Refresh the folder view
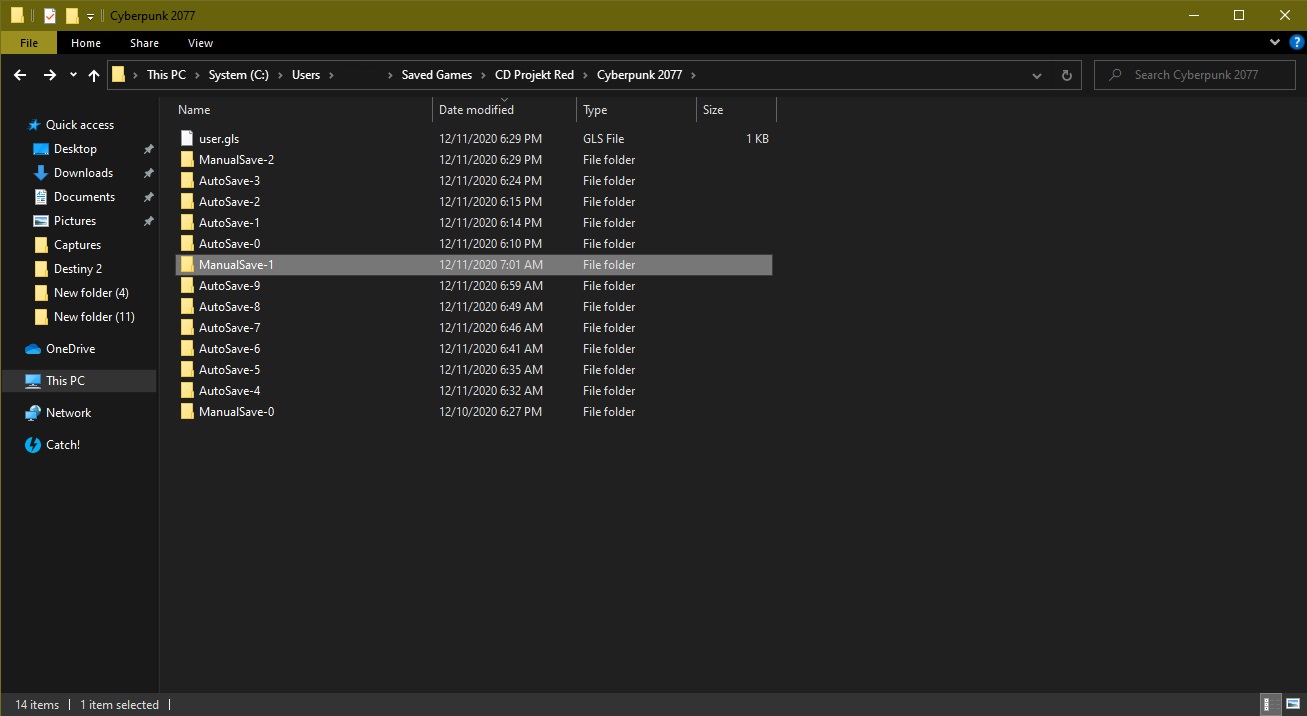 coord(1066,75)
